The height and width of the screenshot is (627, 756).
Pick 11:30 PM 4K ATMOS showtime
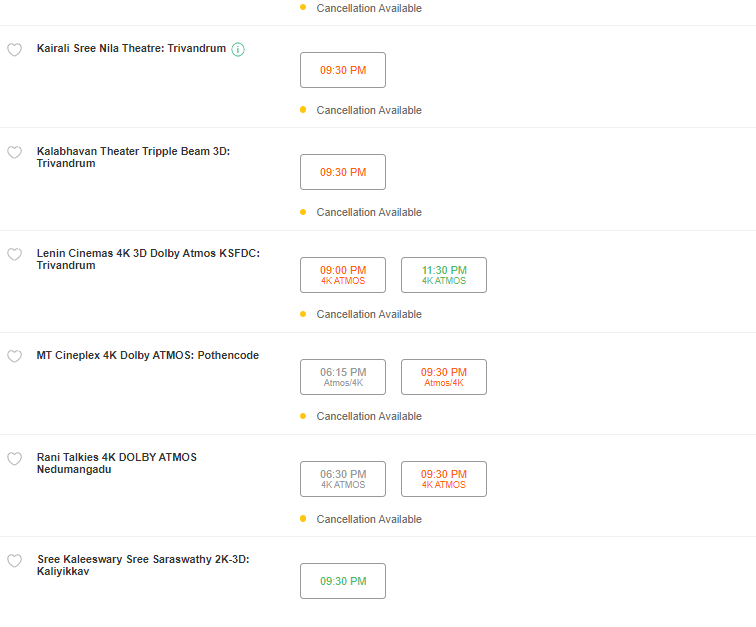[444, 275]
